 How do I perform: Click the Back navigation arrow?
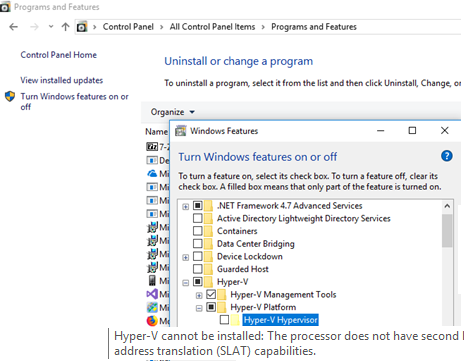13,27
